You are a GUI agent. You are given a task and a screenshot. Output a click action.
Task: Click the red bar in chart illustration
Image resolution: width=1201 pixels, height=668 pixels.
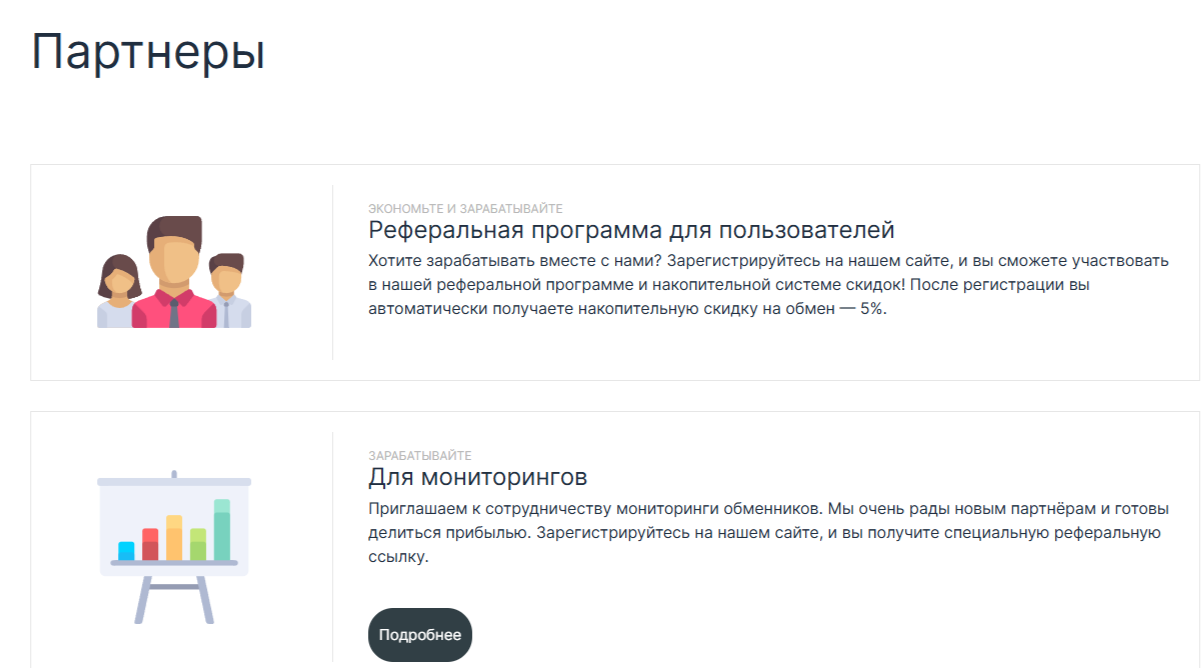coord(150,545)
